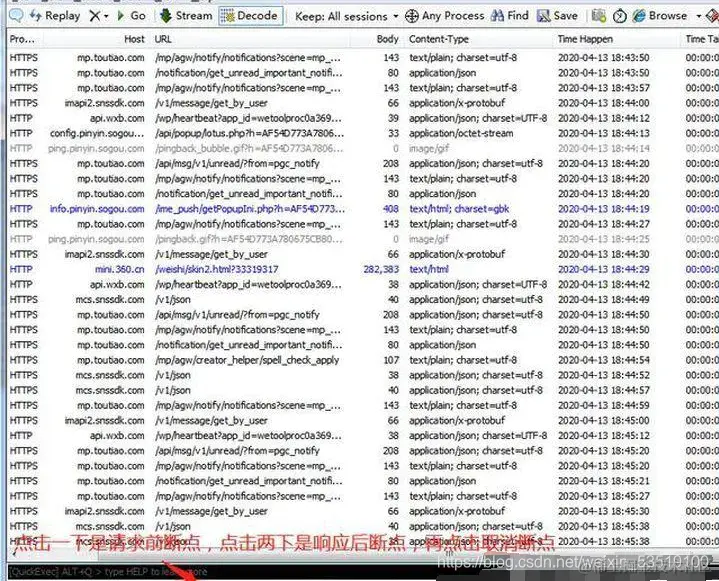Click the QuickExec command input box
Viewport: 719px width, 581px height.
(220, 572)
